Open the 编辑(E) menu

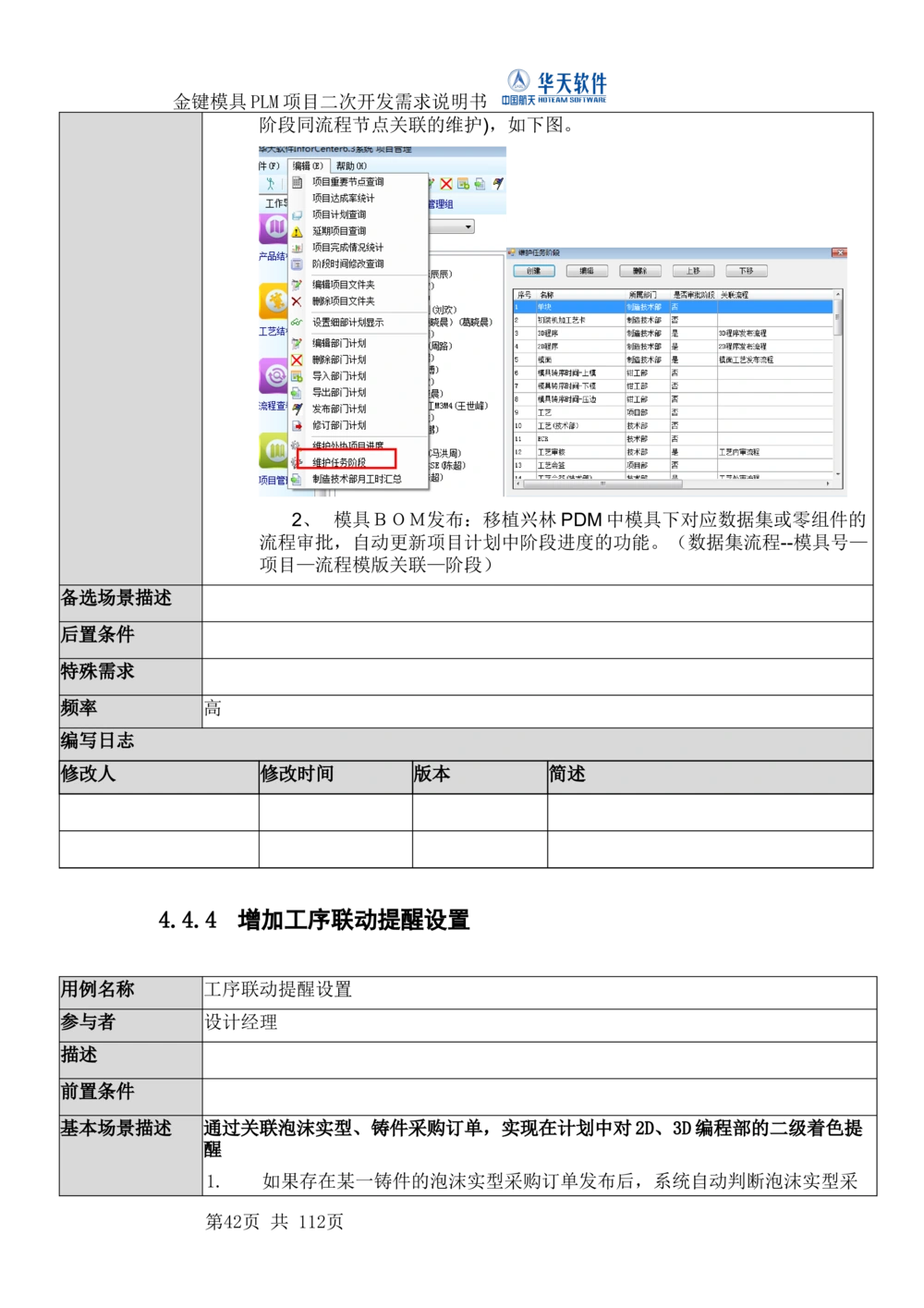[x=309, y=165]
